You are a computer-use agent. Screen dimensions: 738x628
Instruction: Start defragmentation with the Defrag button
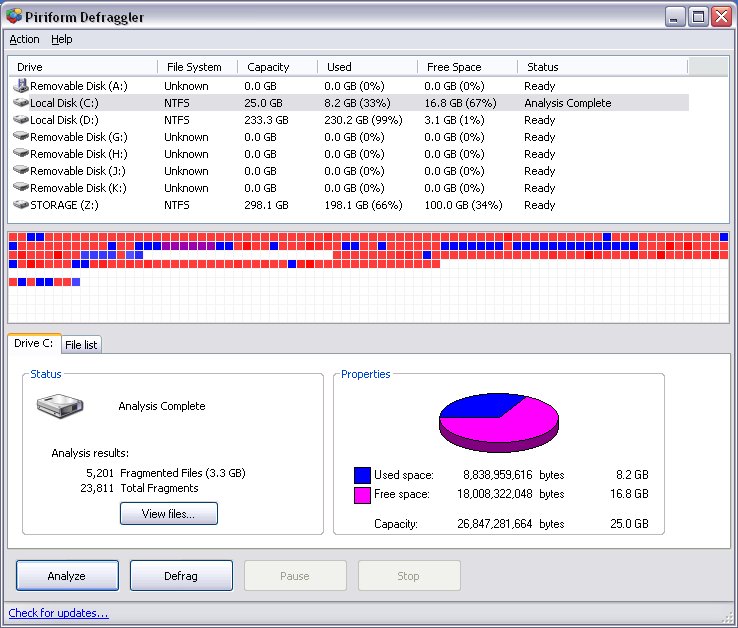181,576
